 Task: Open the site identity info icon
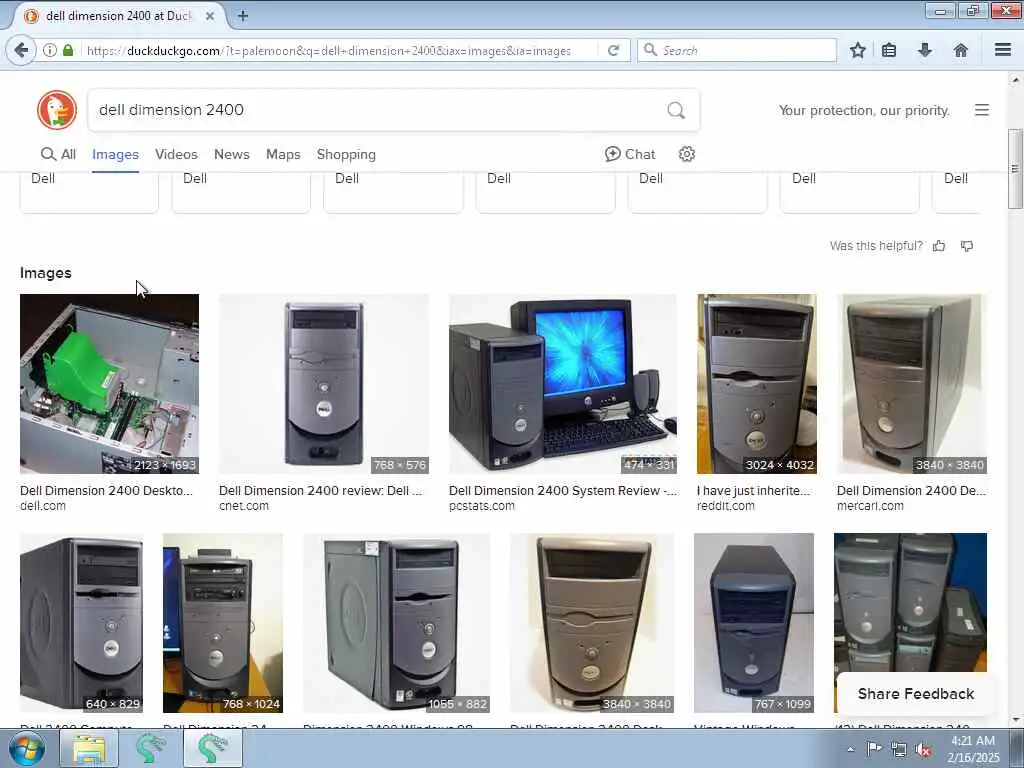pyautogui.click(x=50, y=50)
